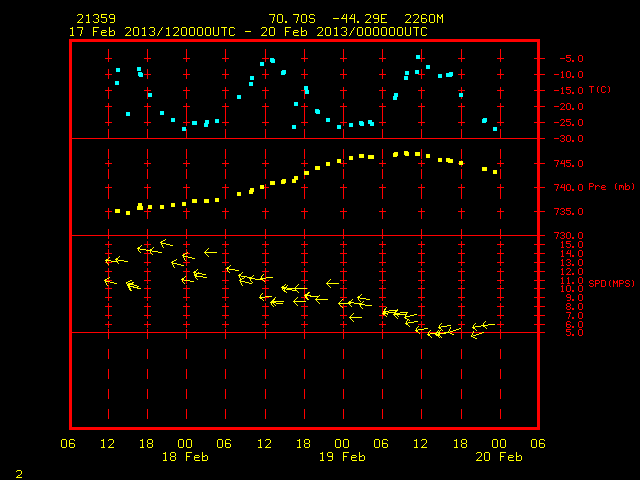
Task: Click the coordinates 70.70S -44.29E text
Action: pyautogui.click(x=328, y=19)
